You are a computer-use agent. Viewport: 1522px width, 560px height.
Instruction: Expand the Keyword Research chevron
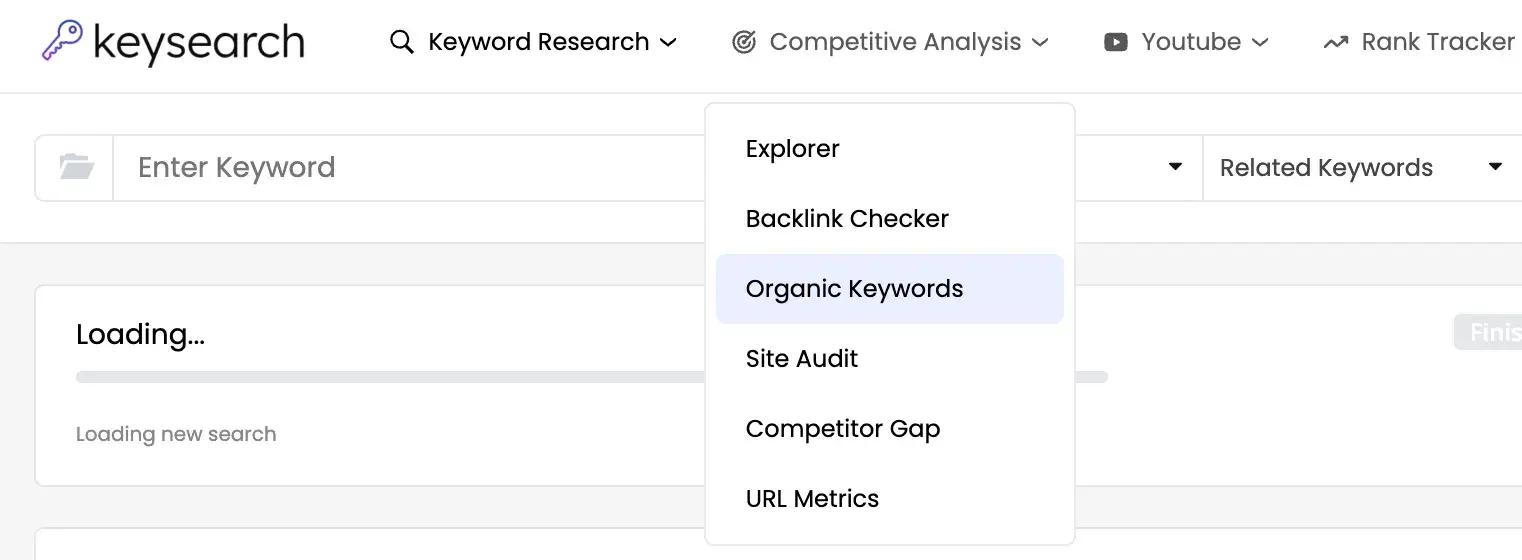point(669,42)
